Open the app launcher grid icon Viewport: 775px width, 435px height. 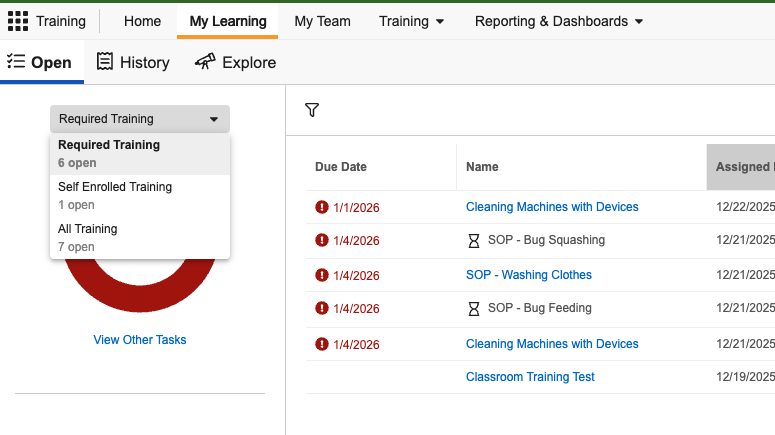click(18, 21)
